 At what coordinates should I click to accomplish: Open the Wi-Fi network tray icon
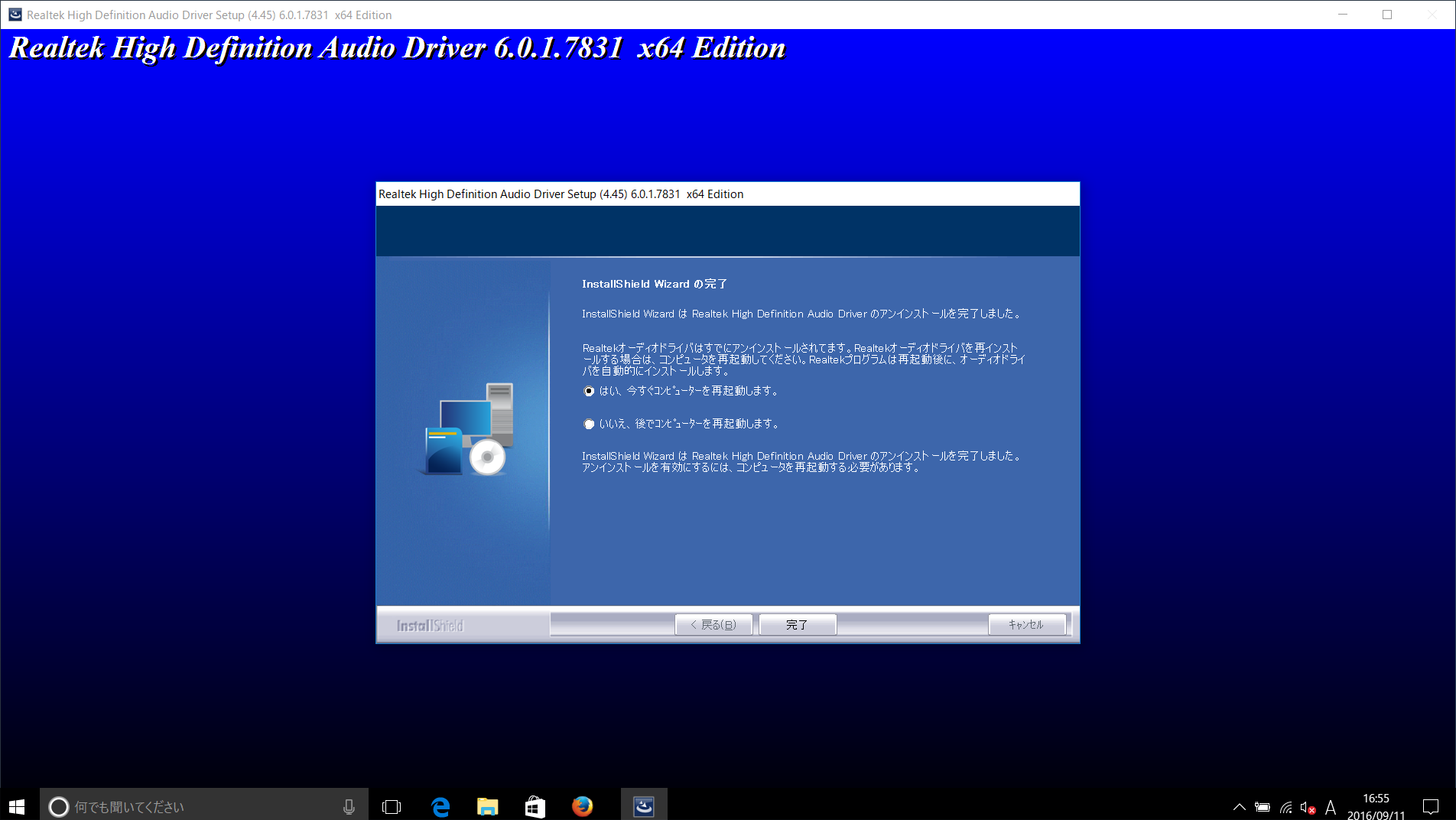pyautogui.click(x=1286, y=807)
